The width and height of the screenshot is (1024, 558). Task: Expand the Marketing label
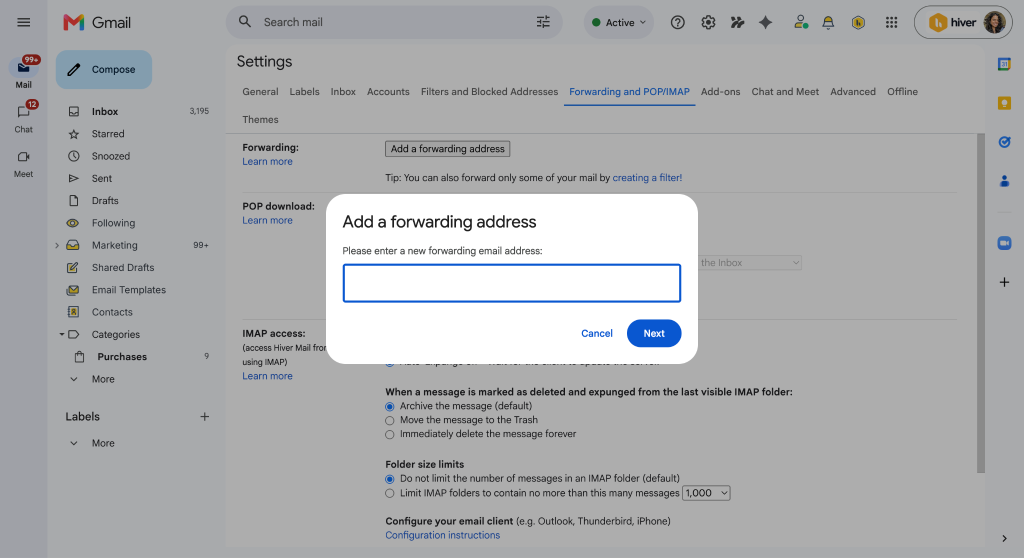(x=57, y=246)
